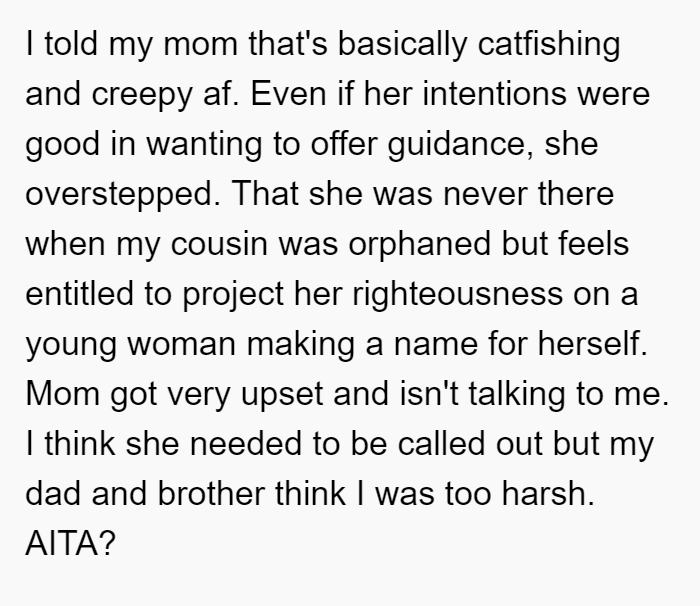This screenshot has height=606, width=700.
Task: Click the "AITA?" text at the bottom
Action: tap(71, 543)
